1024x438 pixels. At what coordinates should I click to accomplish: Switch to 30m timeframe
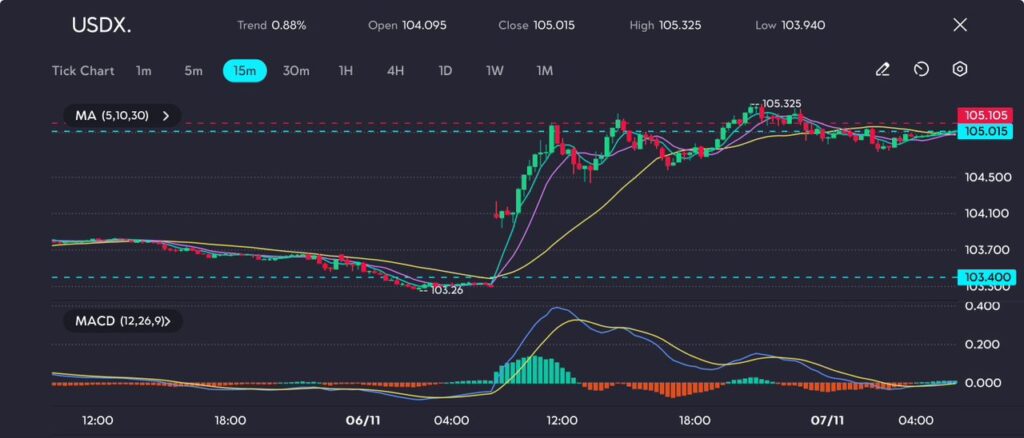pos(296,71)
